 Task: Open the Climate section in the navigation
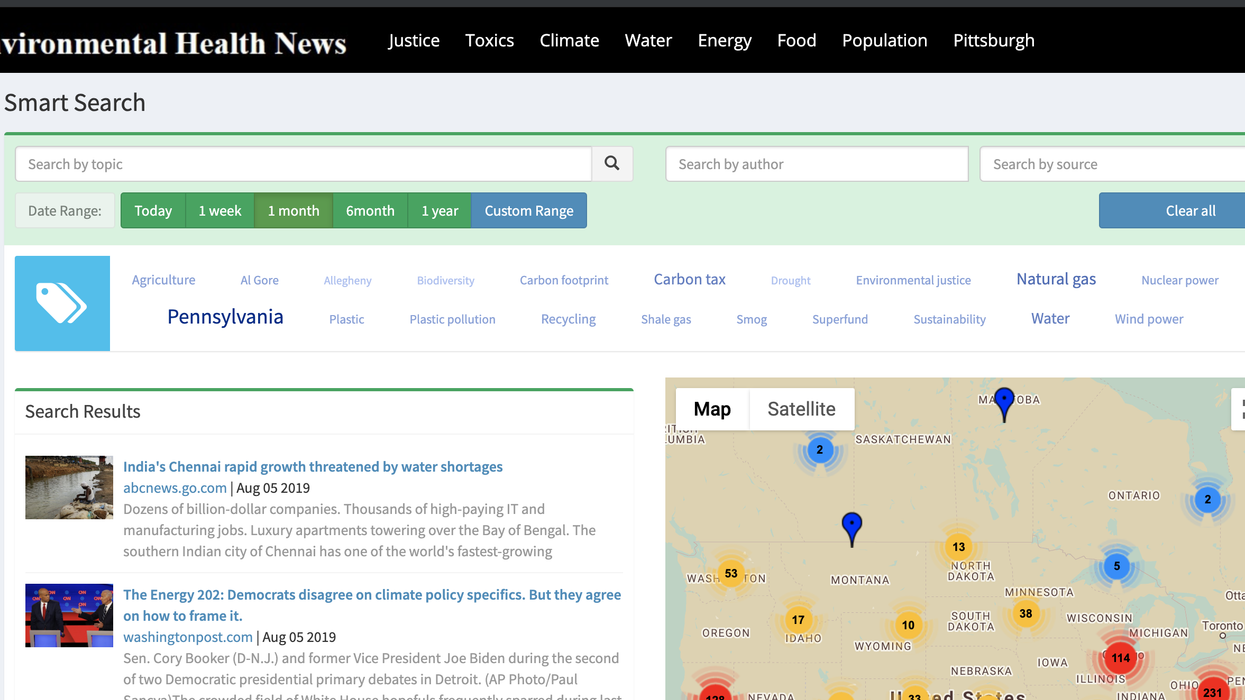(569, 40)
